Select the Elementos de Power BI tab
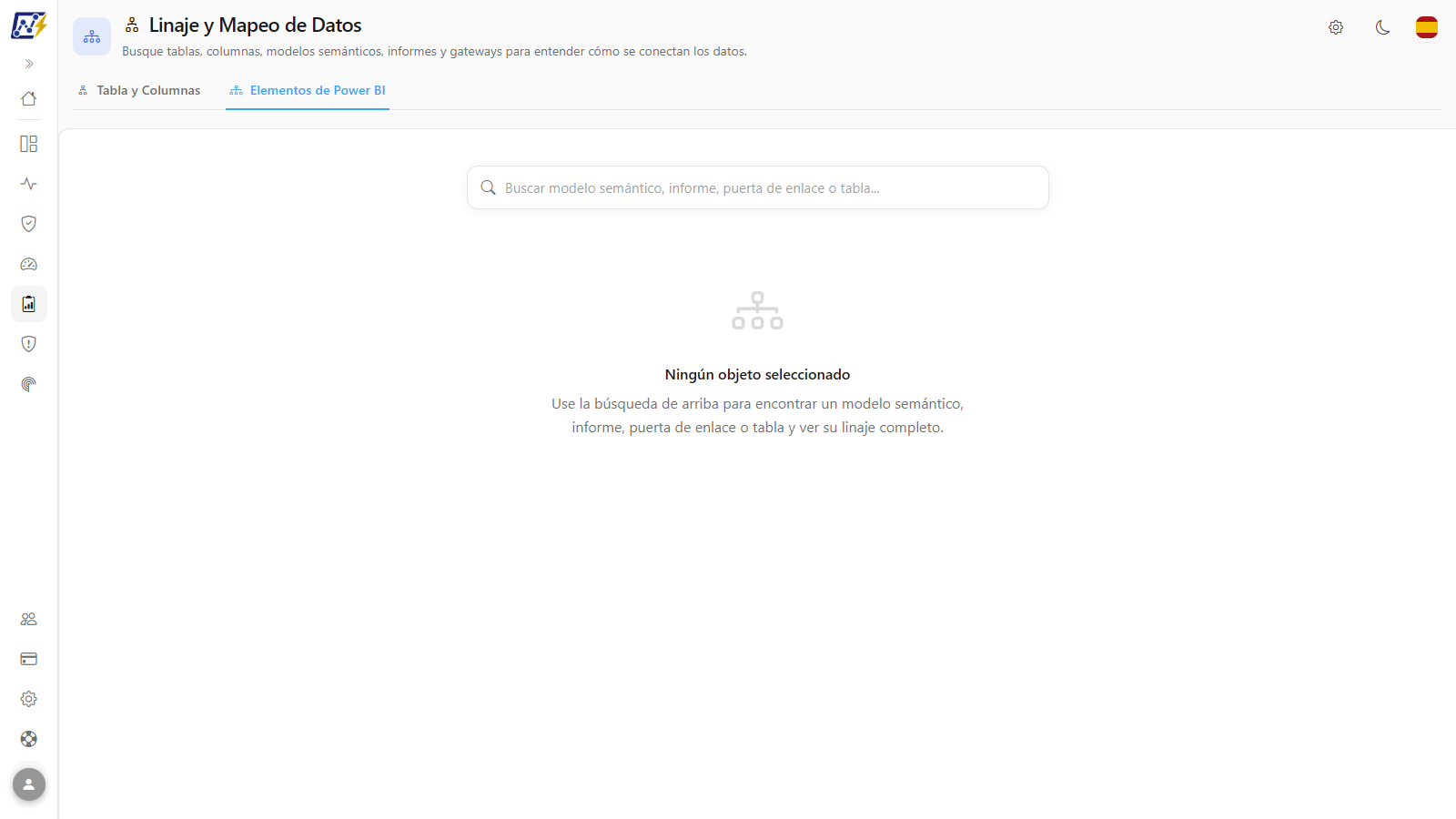The width and height of the screenshot is (1456, 819). [308, 90]
